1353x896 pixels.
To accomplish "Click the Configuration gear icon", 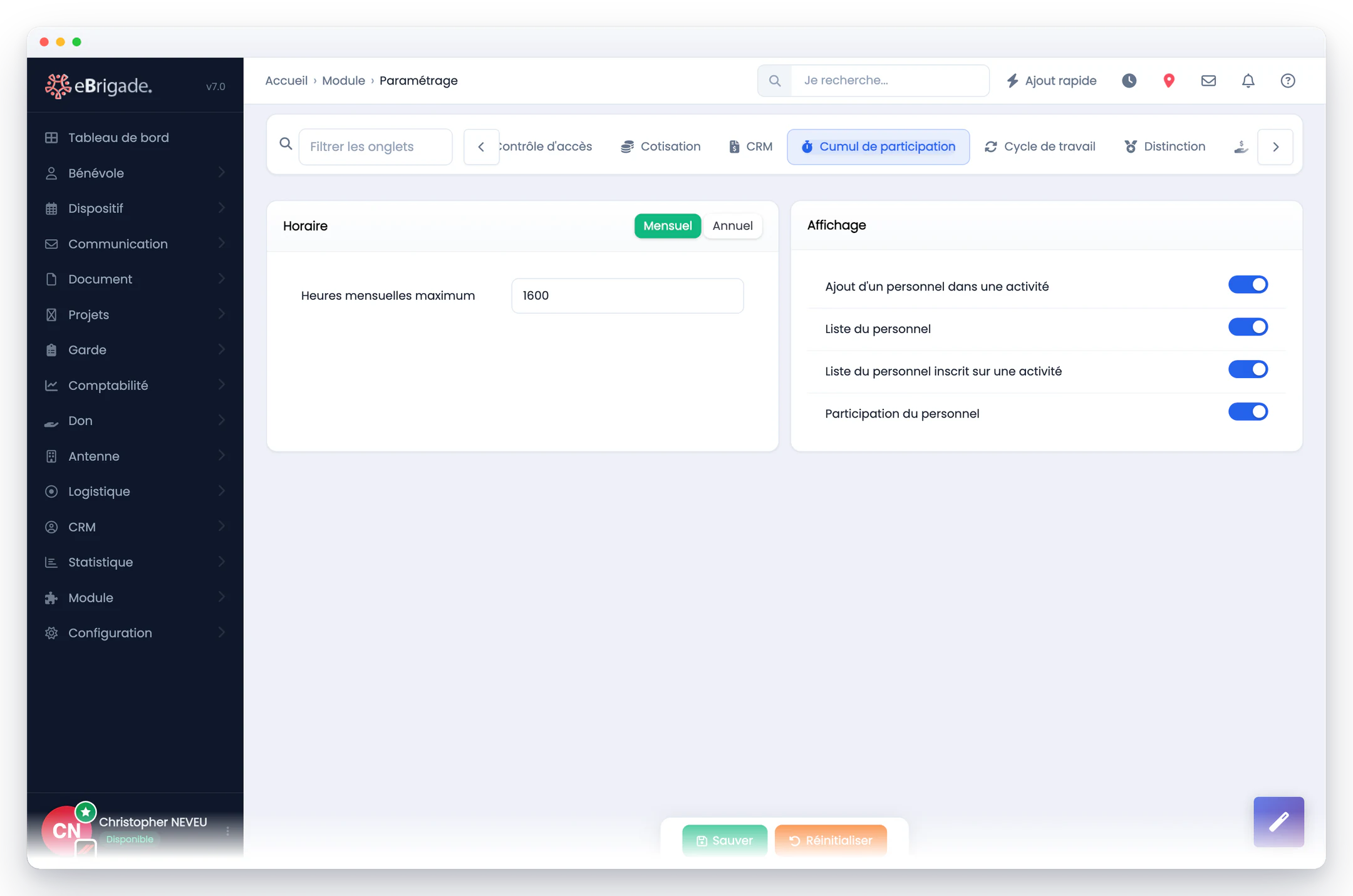I will coord(51,633).
